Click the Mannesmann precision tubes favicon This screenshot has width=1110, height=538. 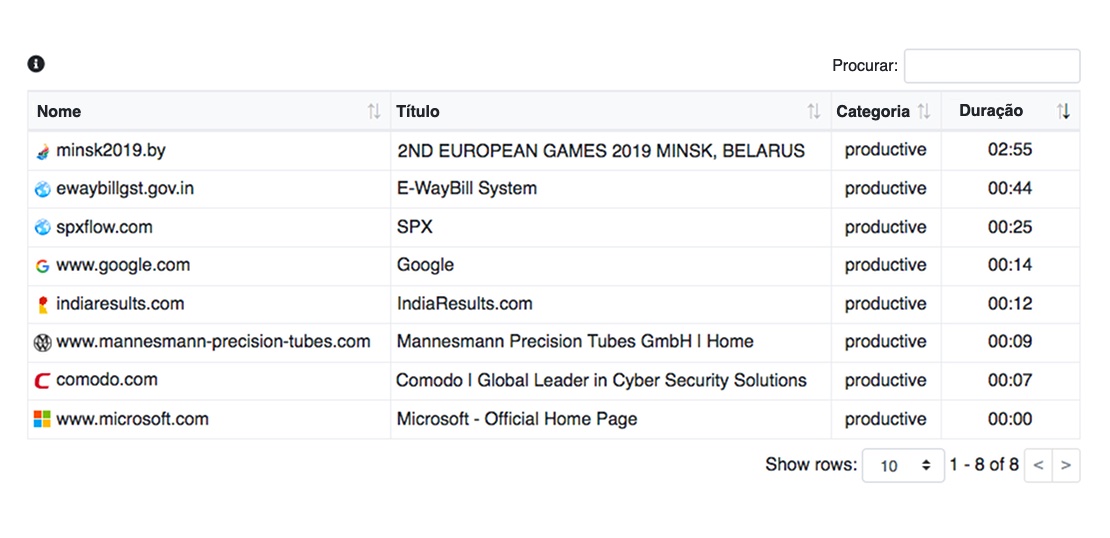(x=42, y=343)
